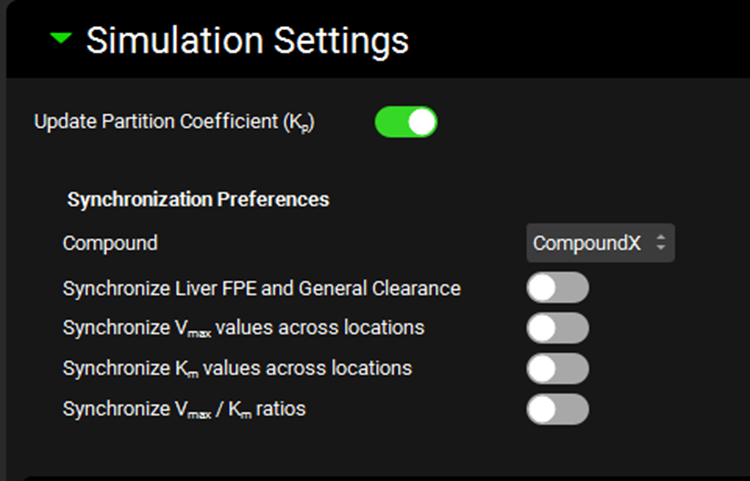Click the Synchronize Km values label text
The image size is (750, 481).
tap(237, 368)
